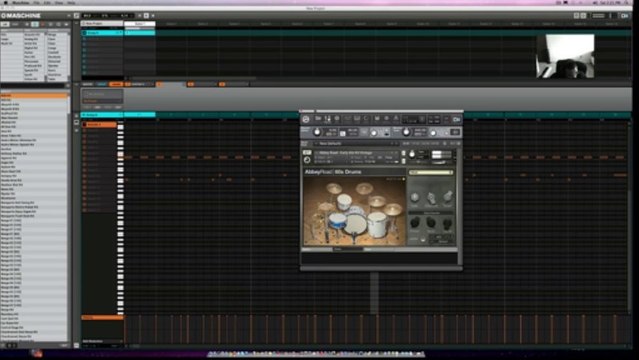Adjust the instrument Tune knob in Kontakt header

(x=412, y=154)
